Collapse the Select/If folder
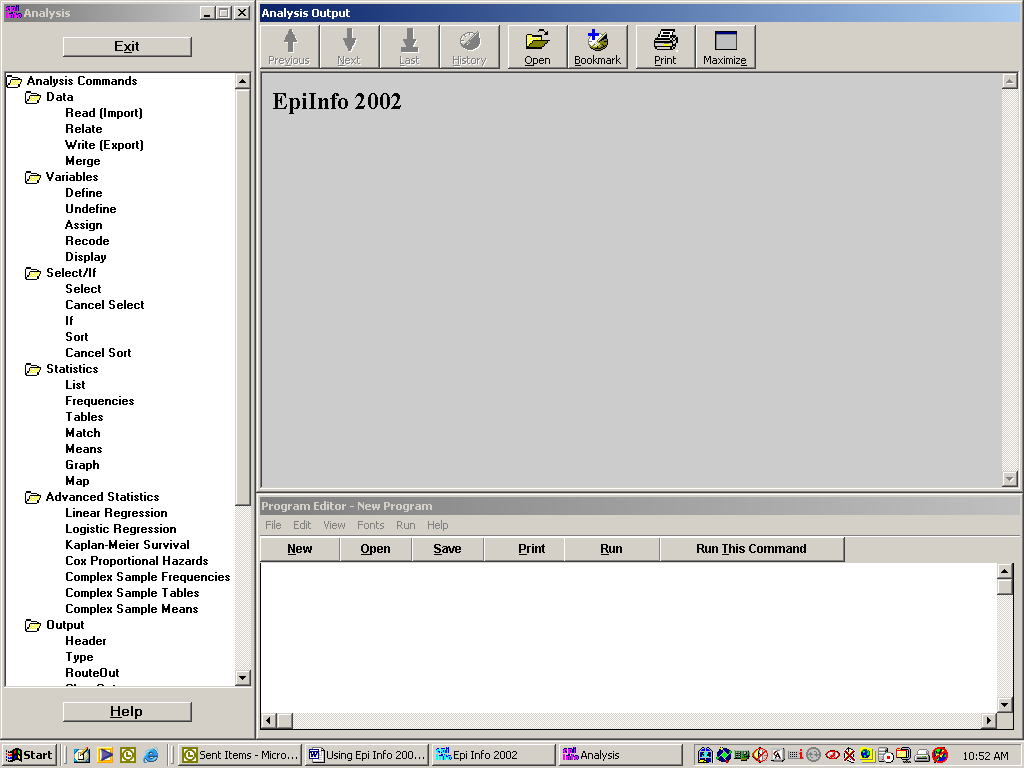 [x=33, y=273]
